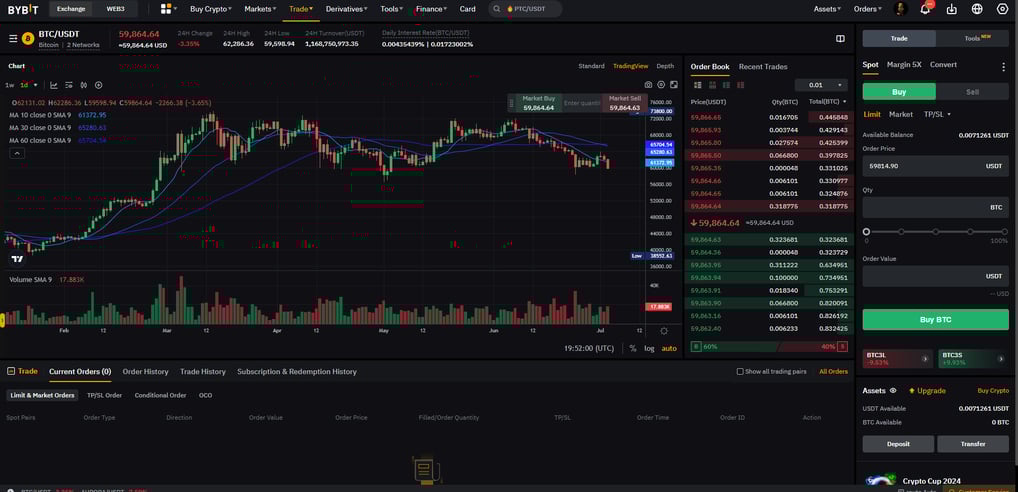Expand the Markets menu
This screenshot has height=492, width=1018.
point(260,9)
